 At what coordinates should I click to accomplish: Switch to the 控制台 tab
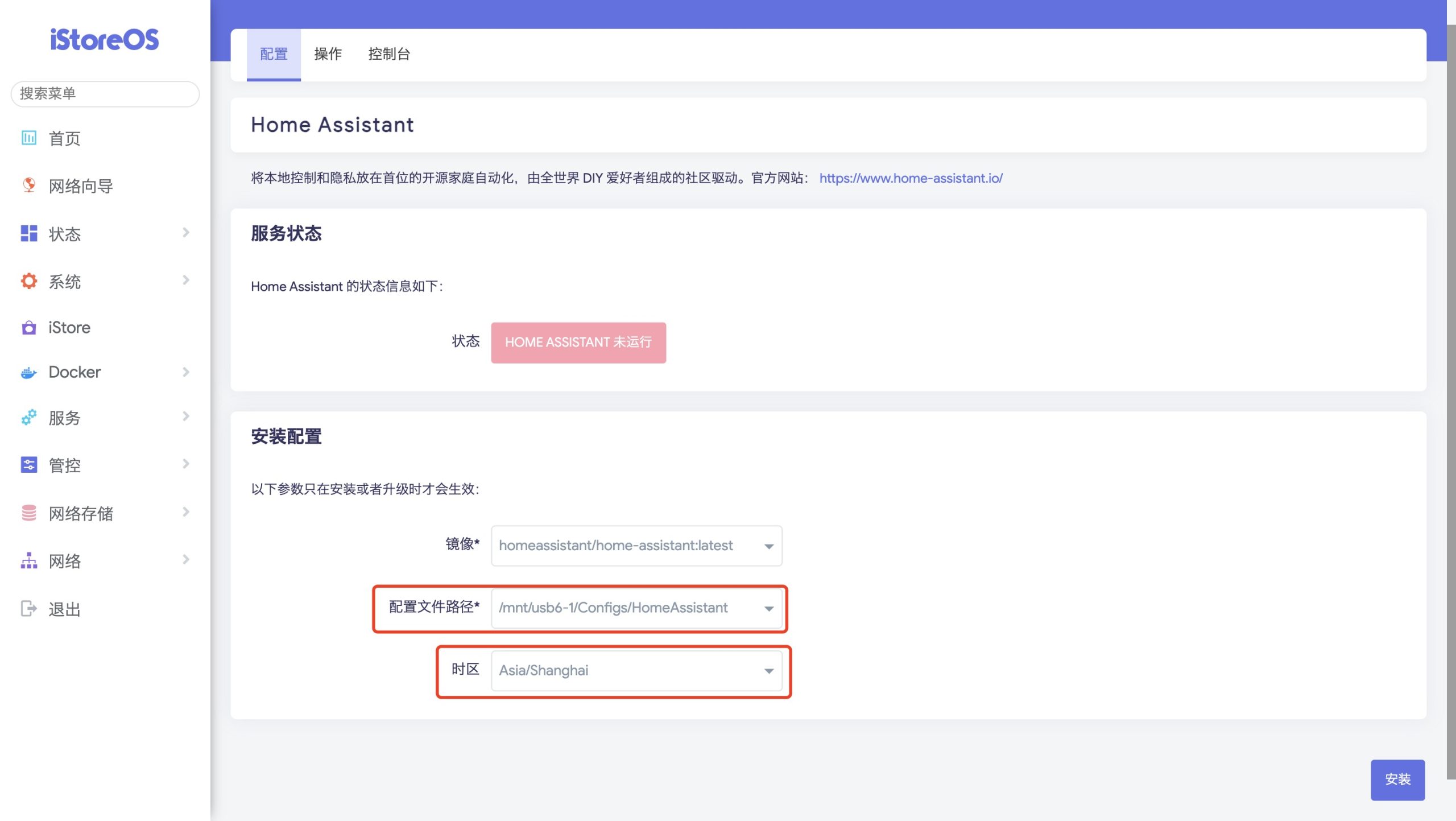(389, 55)
